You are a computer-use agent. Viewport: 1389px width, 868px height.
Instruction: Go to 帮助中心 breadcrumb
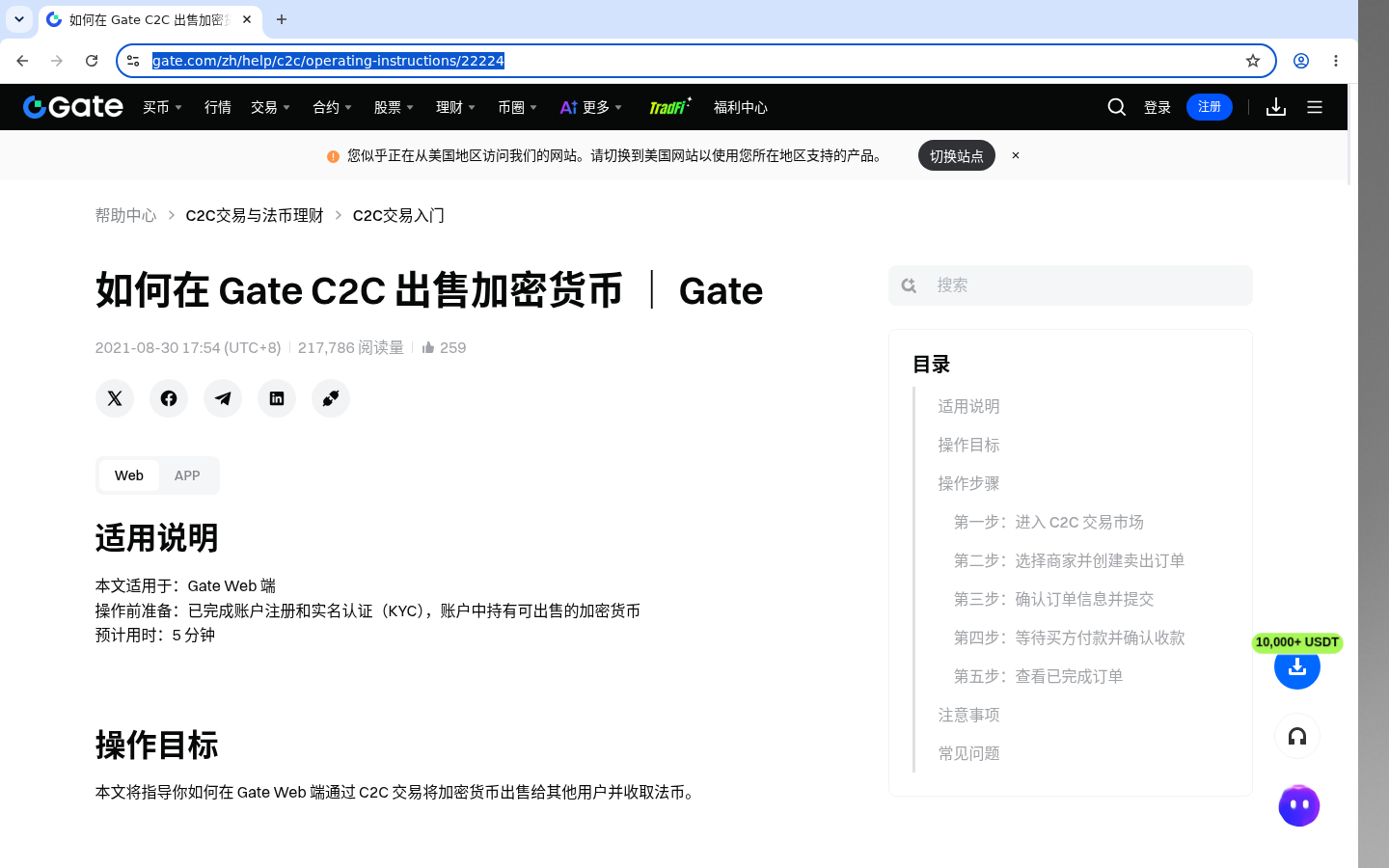click(x=125, y=215)
